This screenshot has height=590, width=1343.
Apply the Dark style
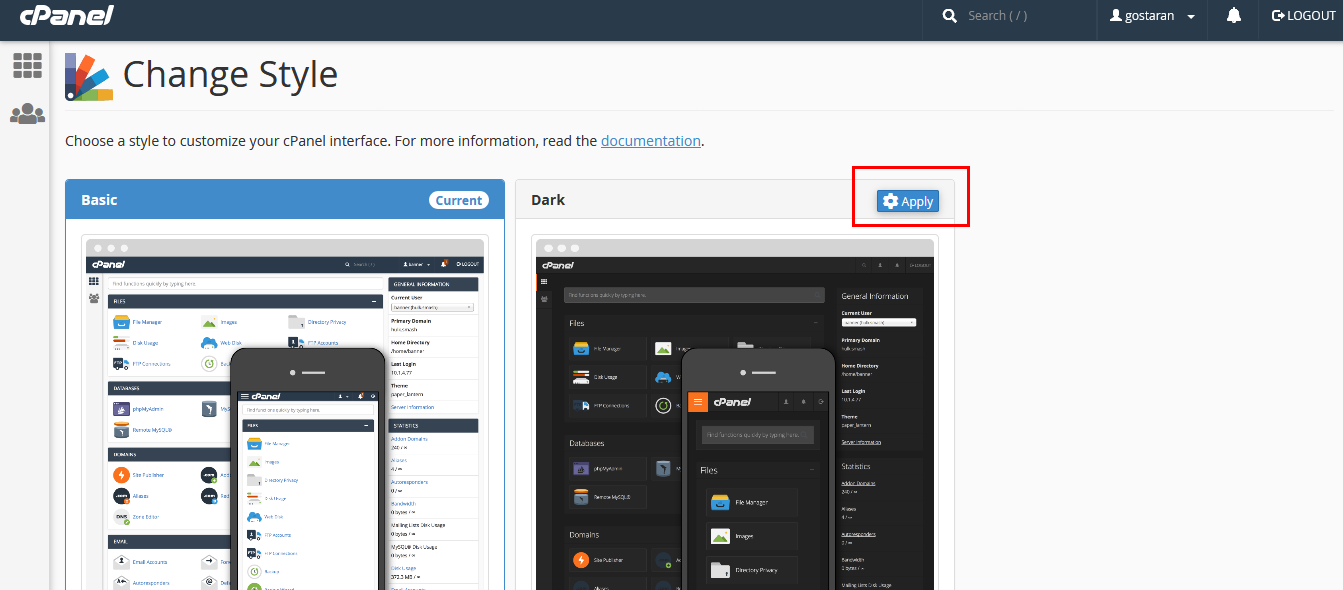click(907, 201)
